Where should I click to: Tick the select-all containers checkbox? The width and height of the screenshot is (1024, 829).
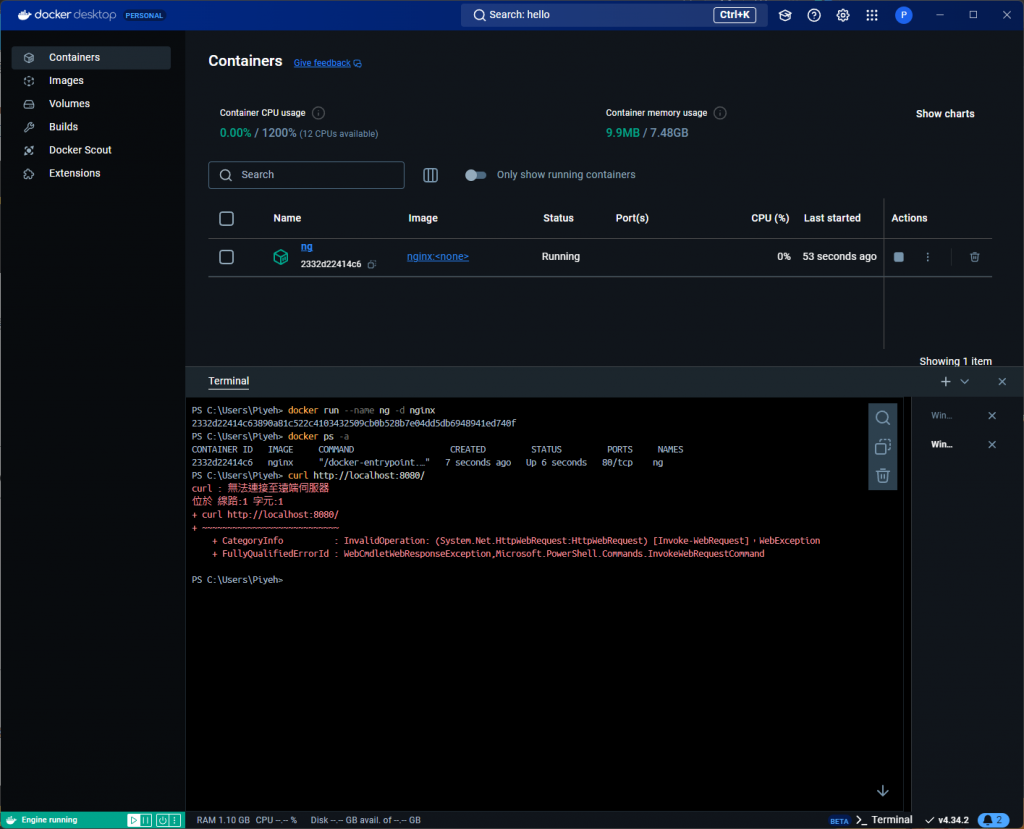coord(227,218)
